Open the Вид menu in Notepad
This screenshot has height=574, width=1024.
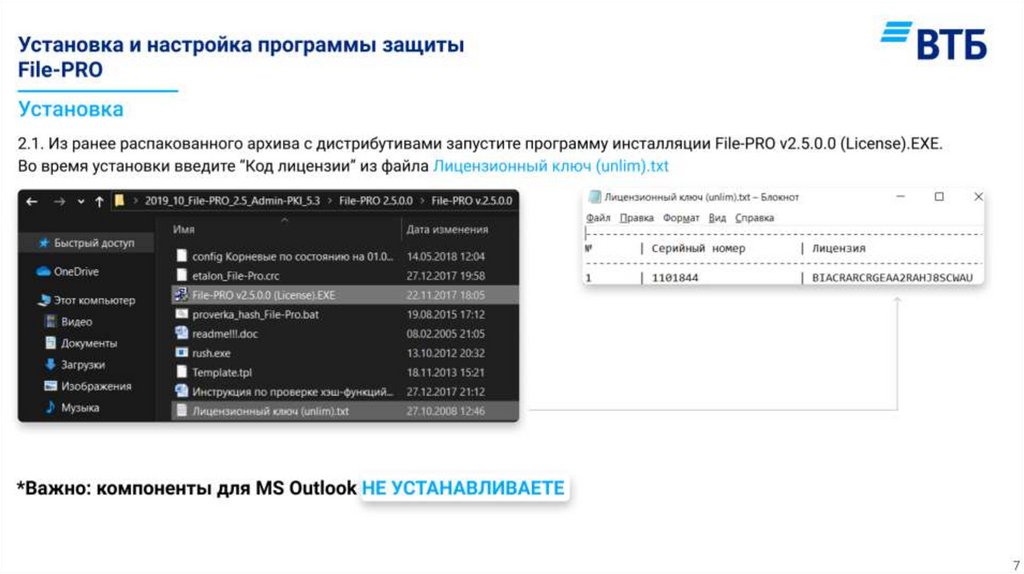point(717,218)
